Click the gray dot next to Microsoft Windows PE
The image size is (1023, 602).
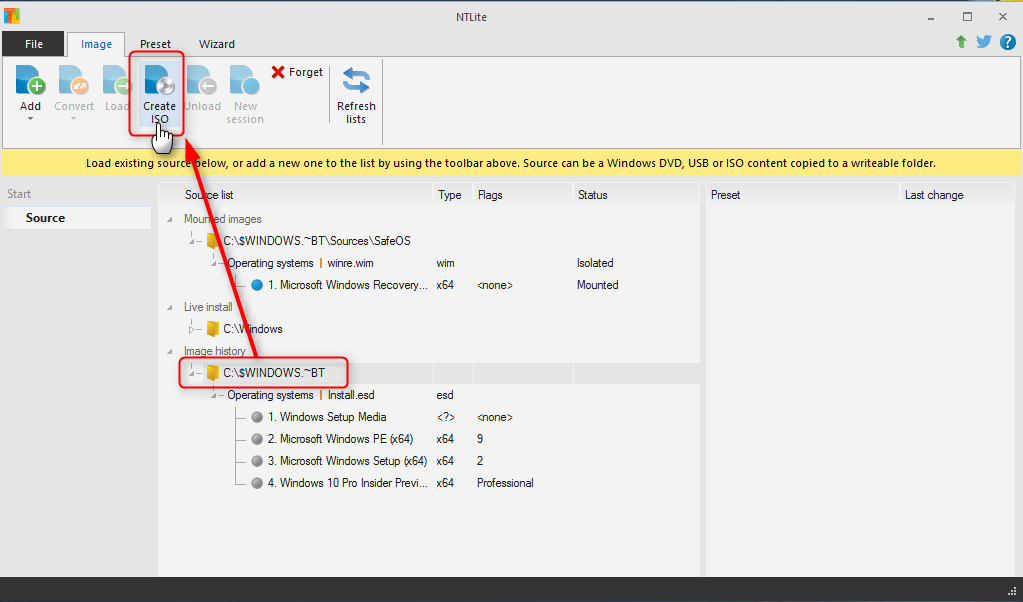pyautogui.click(x=257, y=439)
